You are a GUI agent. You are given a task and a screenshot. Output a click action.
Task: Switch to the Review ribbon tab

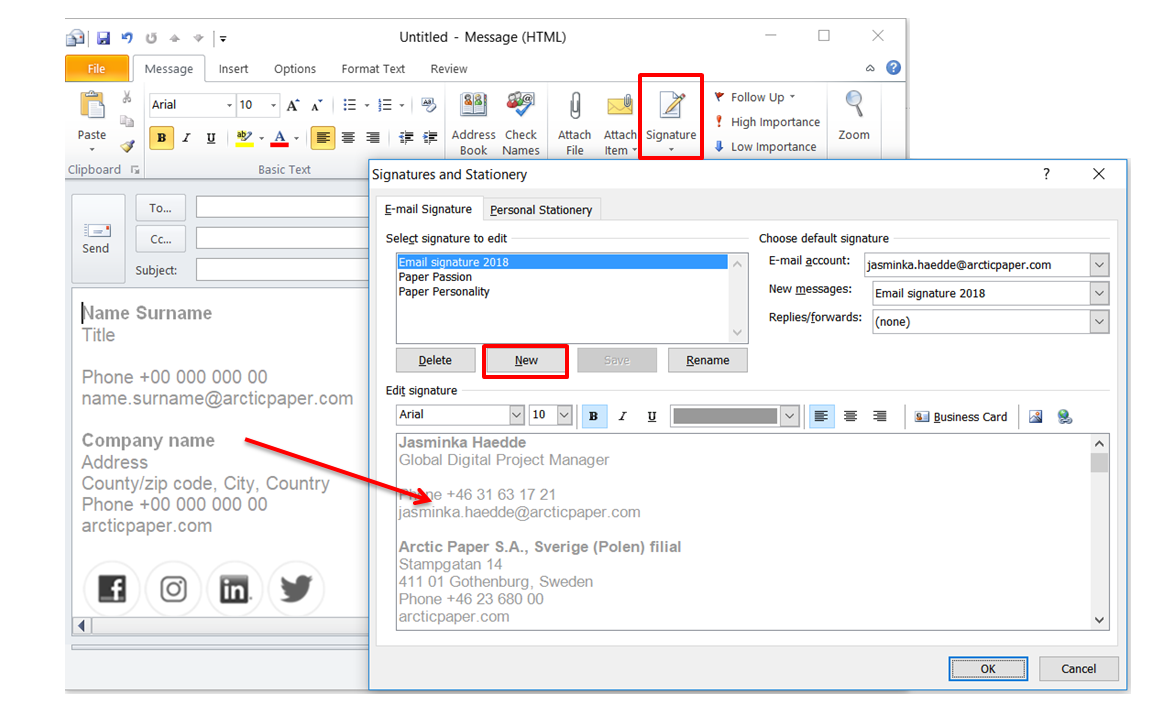pyautogui.click(x=449, y=69)
